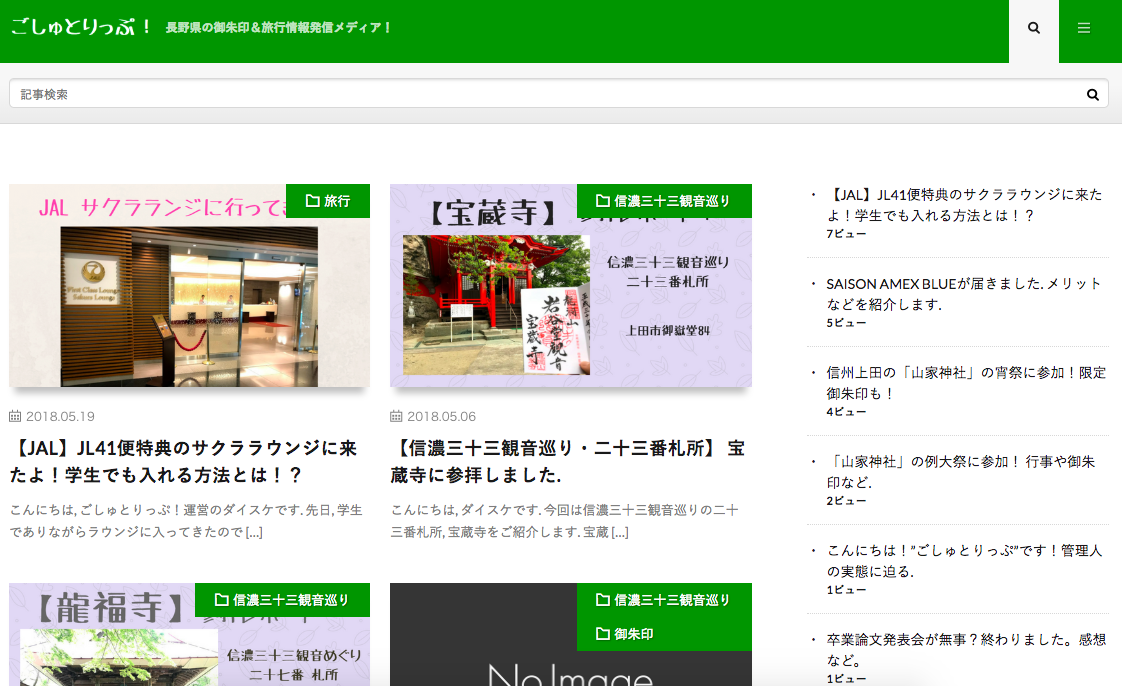Image resolution: width=1122 pixels, height=686 pixels.
Task: Click the JAL article excerpt starting こんにちは, ごしゅとりっぷ！運営
Action: tap(186, 521)
